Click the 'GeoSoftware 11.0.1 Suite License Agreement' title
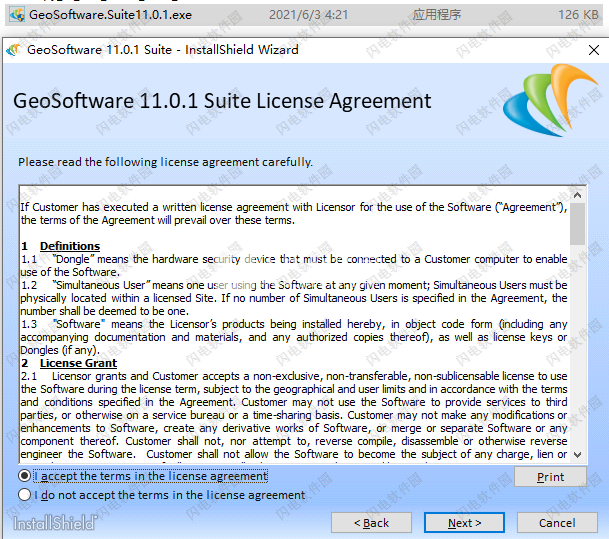Image resolution: width=609 pixels, height=539 pixels. [x=222, y=101]
